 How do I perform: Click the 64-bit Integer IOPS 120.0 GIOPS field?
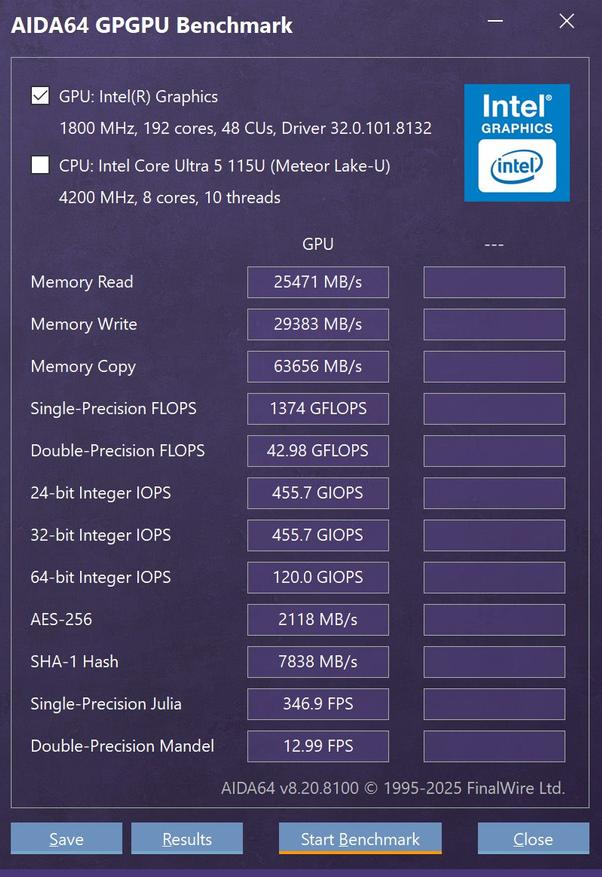coord(318,577)
